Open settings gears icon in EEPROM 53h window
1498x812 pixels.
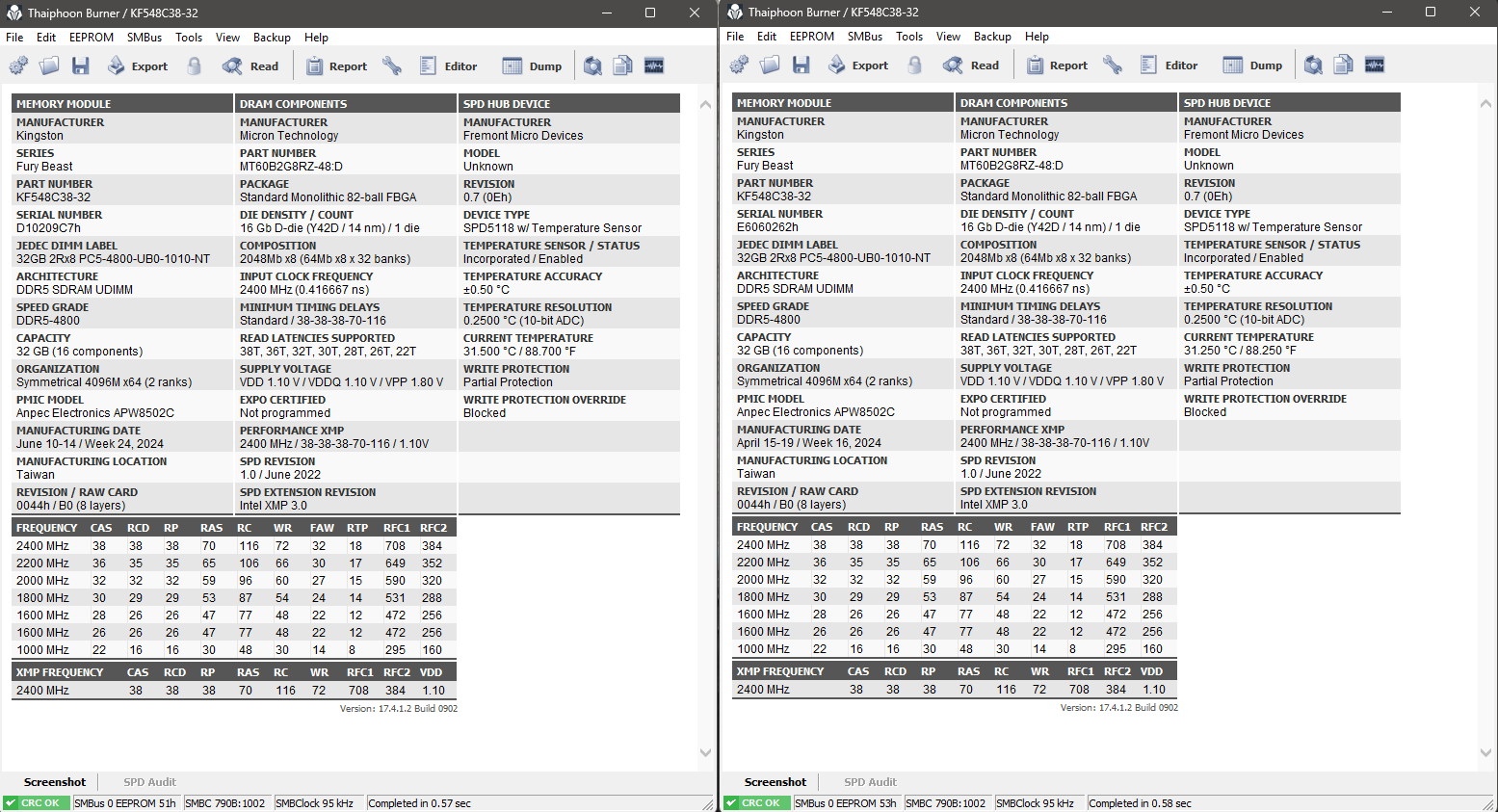(739, 65)
